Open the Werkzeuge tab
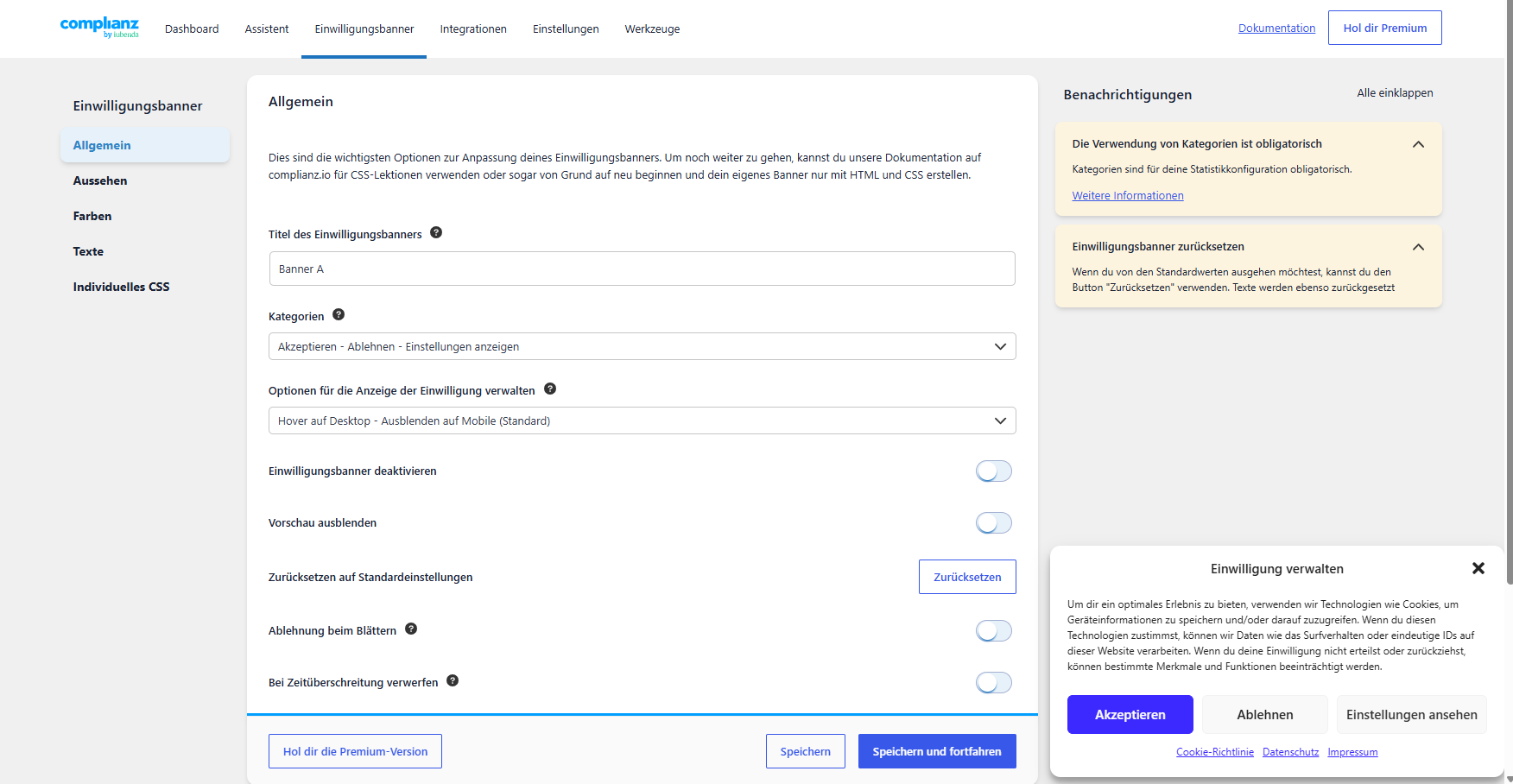Screen dimensions: 1513x784 (652, 29)
